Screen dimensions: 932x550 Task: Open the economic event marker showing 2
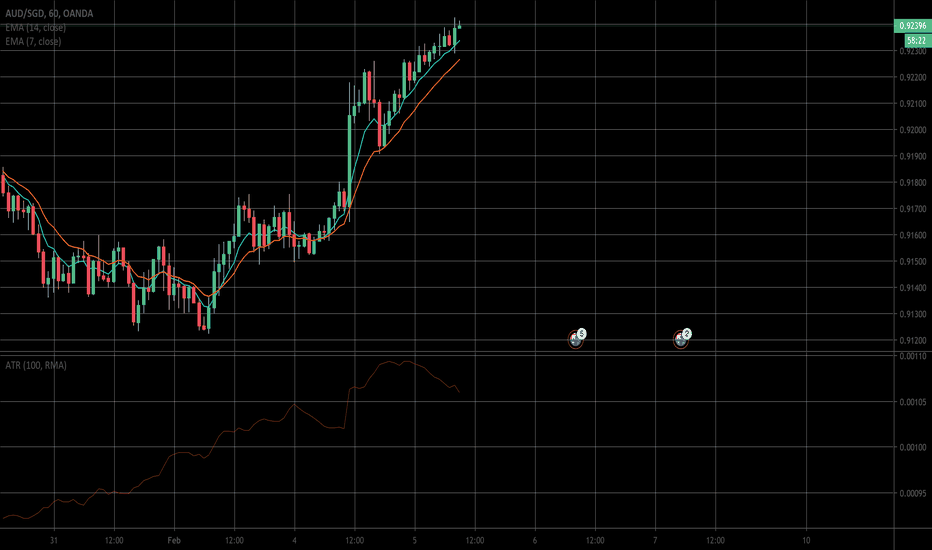(682, 338)
